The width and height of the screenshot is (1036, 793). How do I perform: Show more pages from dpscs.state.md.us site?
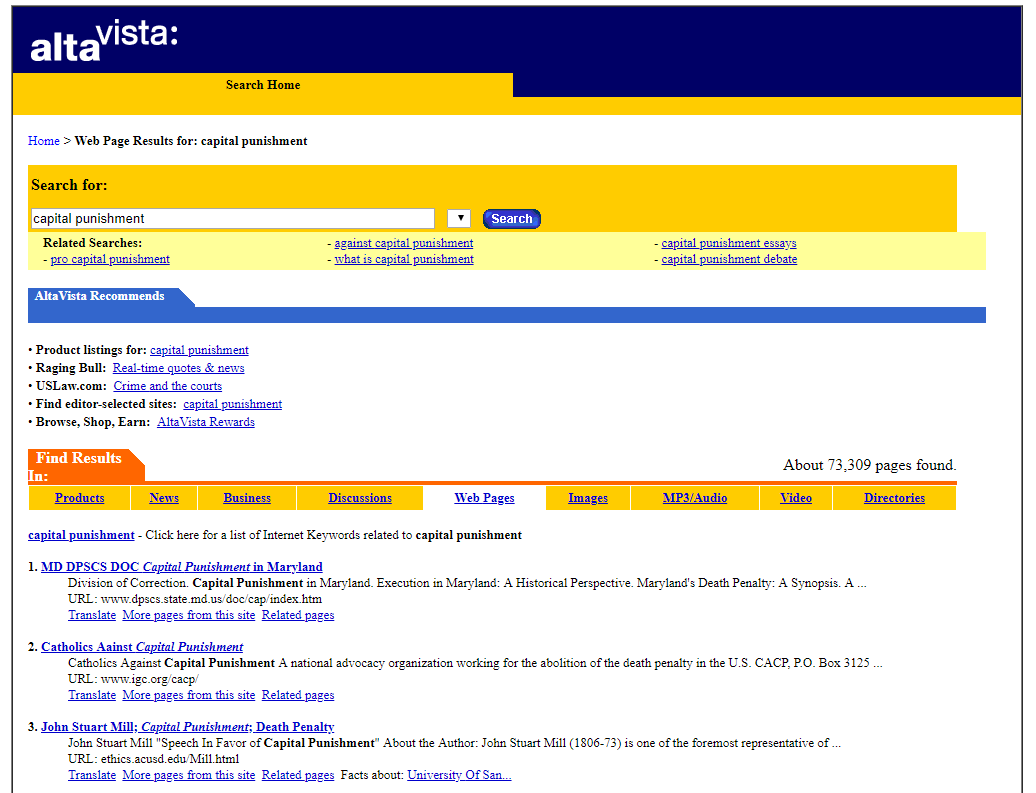pyautogui.click(x=189, y=615)
